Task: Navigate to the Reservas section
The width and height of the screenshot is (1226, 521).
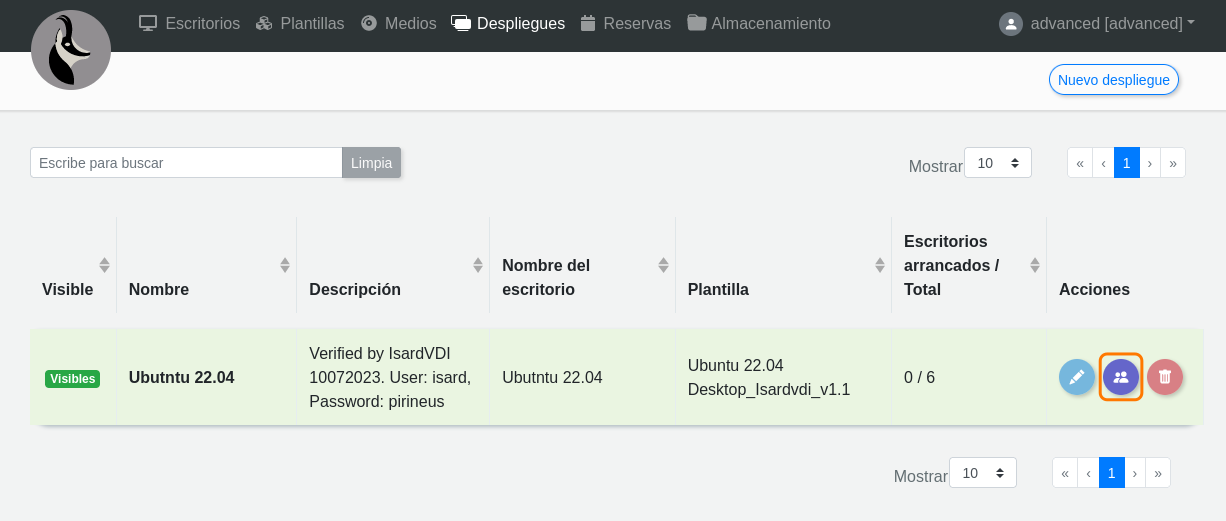Action: [x=625, y=24]
